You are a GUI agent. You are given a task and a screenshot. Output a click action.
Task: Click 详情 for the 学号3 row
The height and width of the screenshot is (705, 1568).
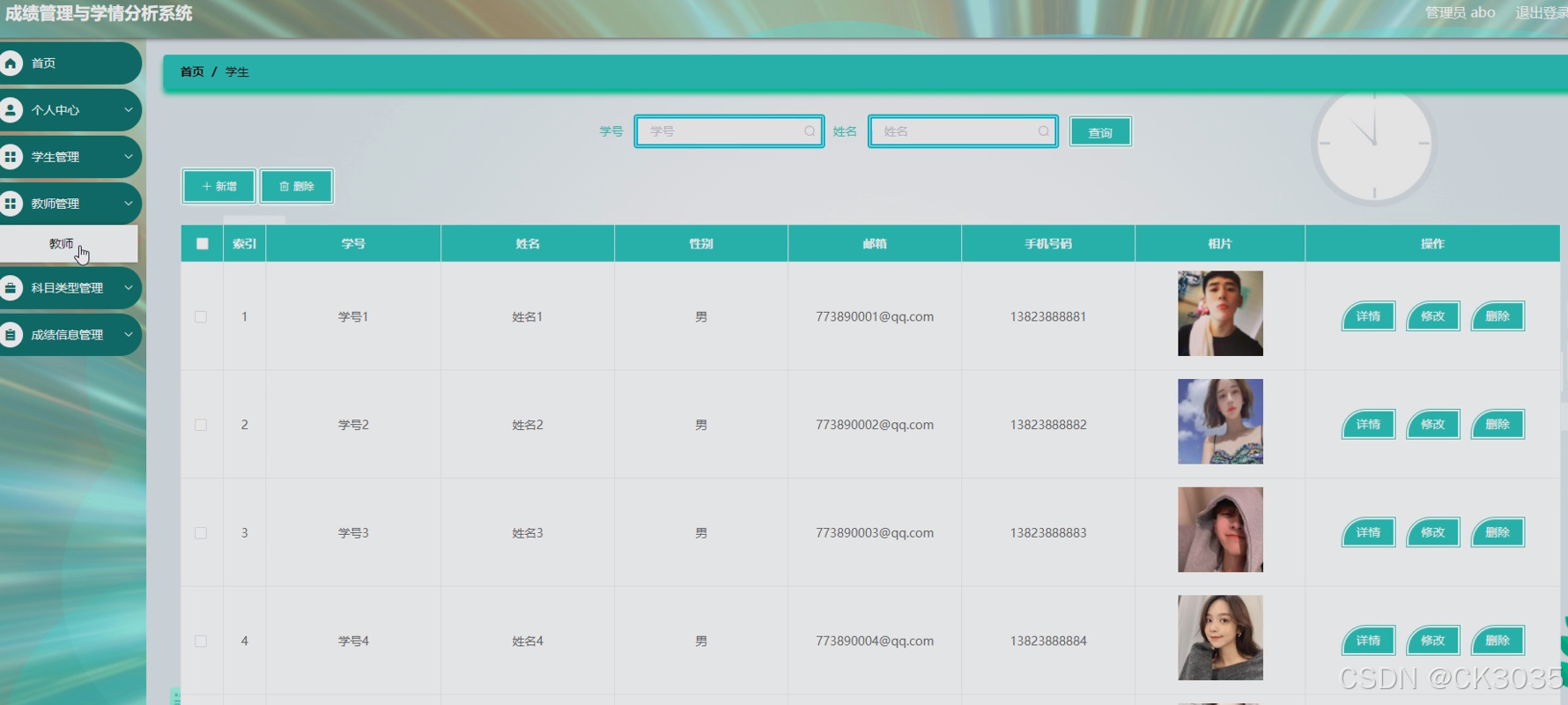pyautogui.click(x=1368, y=532)
